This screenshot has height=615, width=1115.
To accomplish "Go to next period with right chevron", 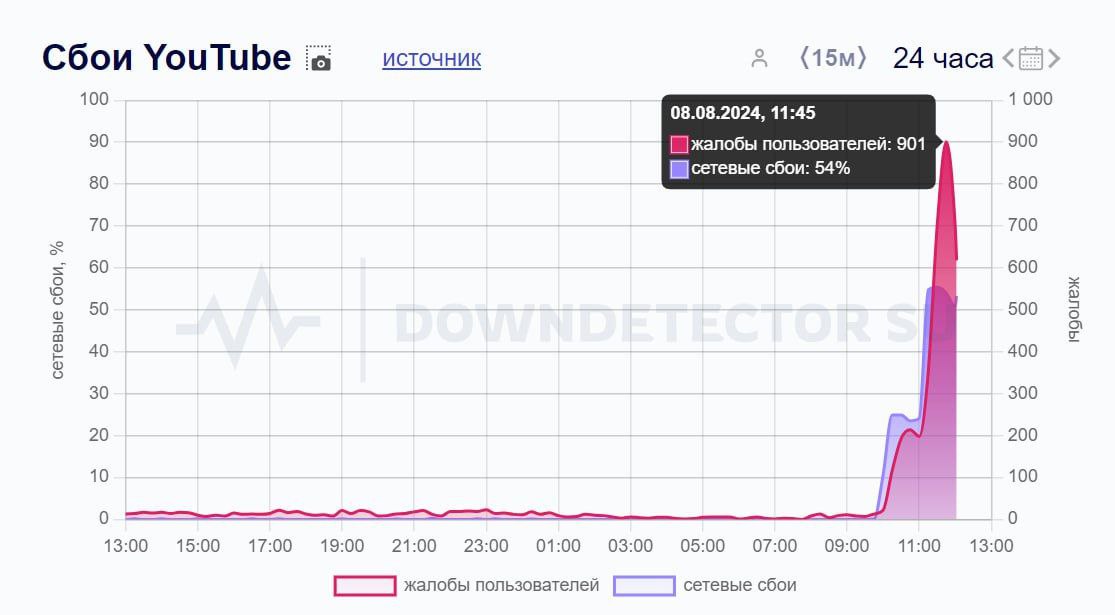I will (1054, 58).
